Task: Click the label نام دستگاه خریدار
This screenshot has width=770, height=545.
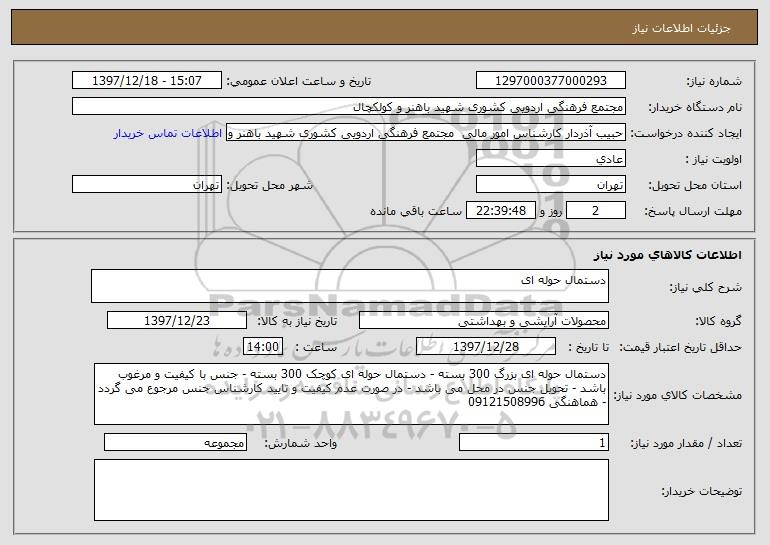Action: pos(695,108)
